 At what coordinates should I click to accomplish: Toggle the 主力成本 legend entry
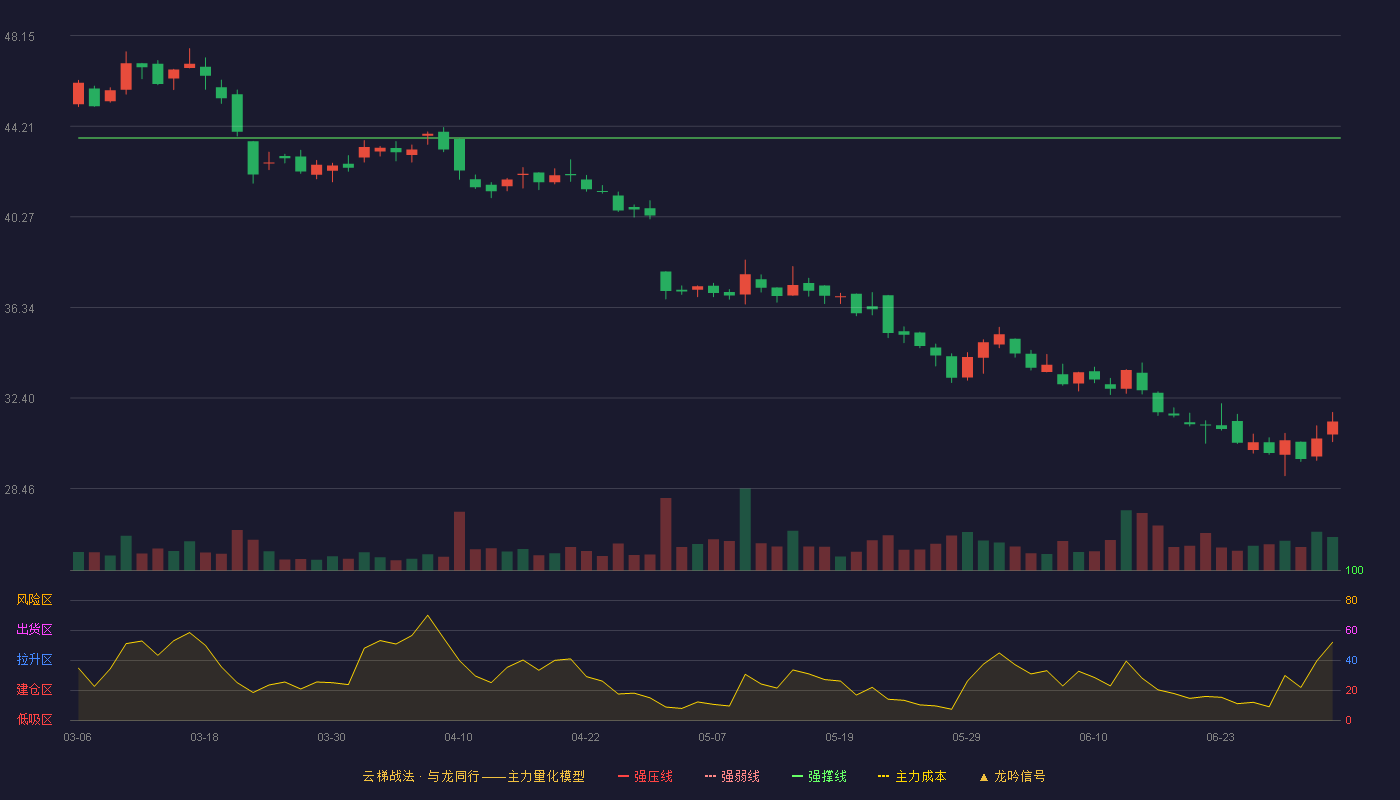click(x=912, y=776)
